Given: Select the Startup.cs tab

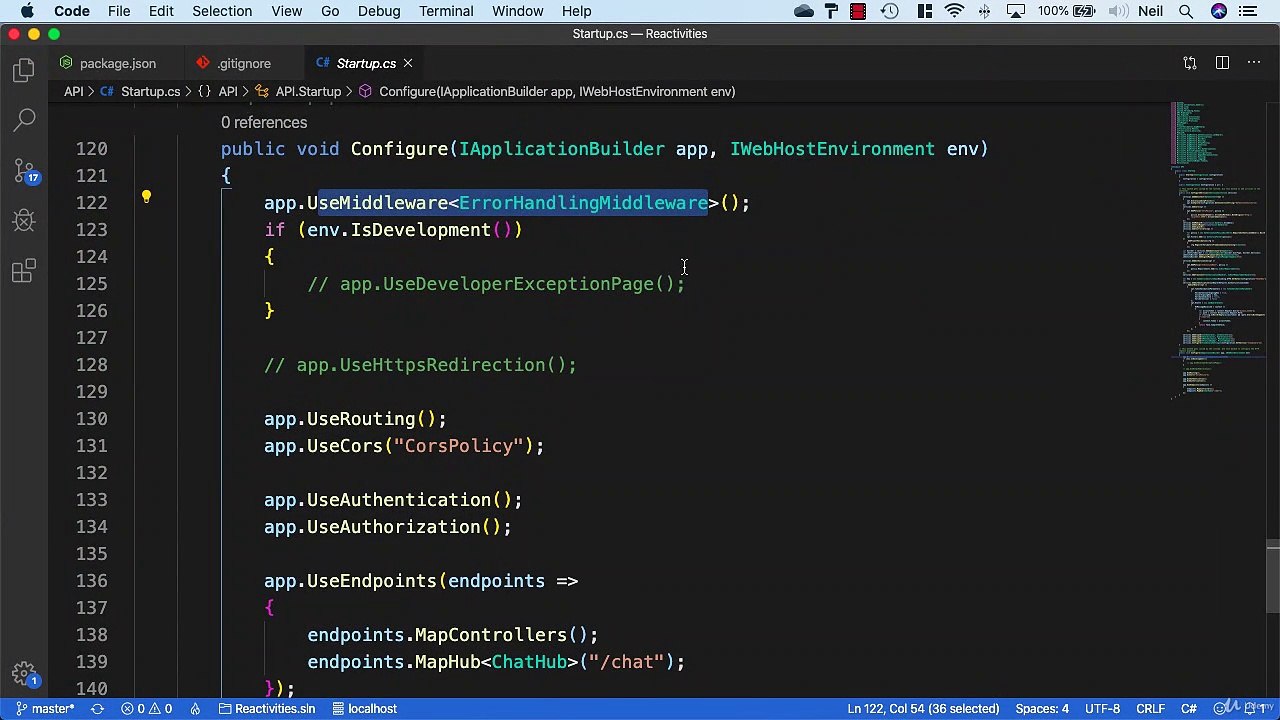Looking at the screenshot, I should 366,63.
